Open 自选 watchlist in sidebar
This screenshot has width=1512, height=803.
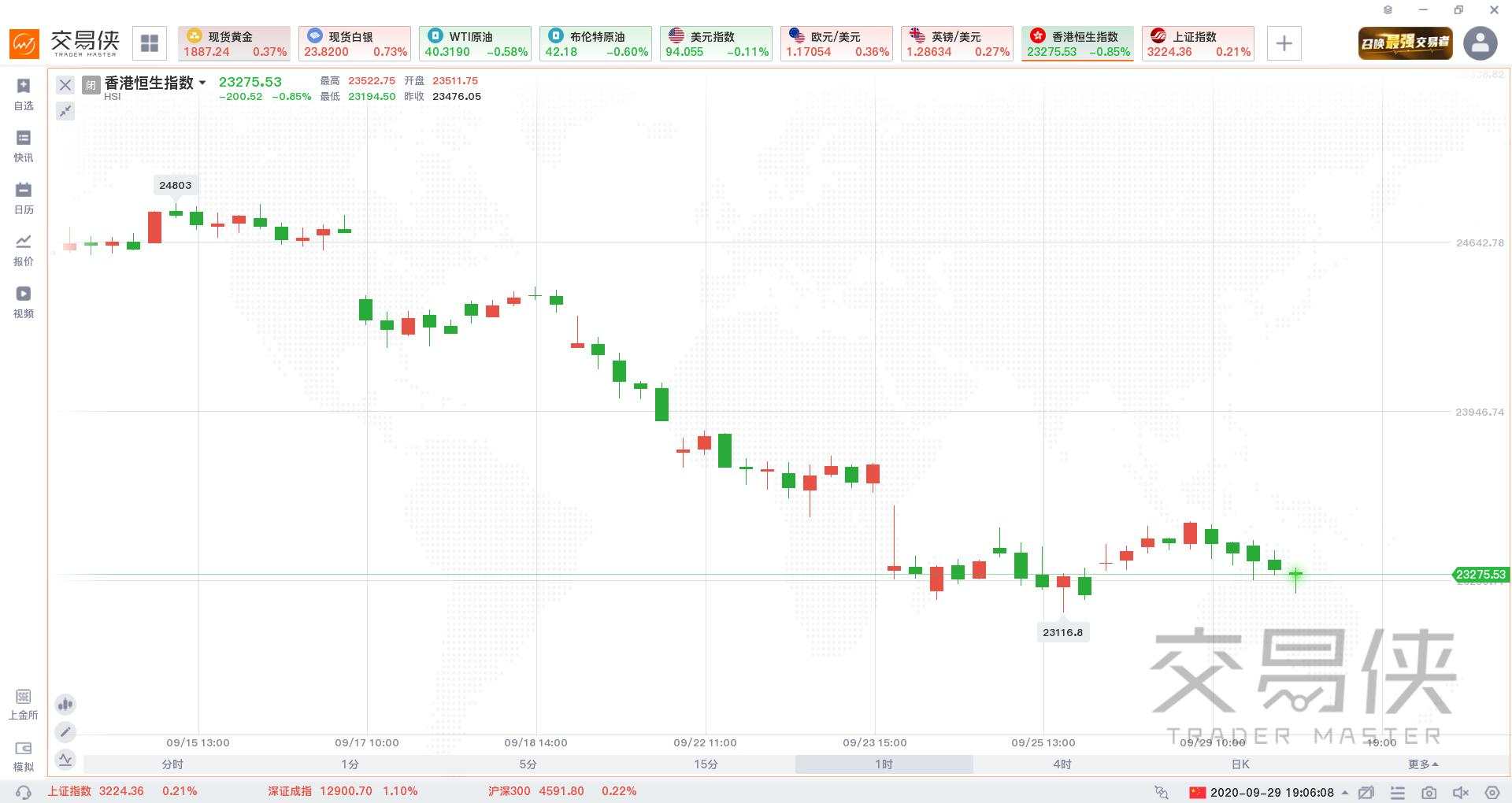tap(24, 94)
